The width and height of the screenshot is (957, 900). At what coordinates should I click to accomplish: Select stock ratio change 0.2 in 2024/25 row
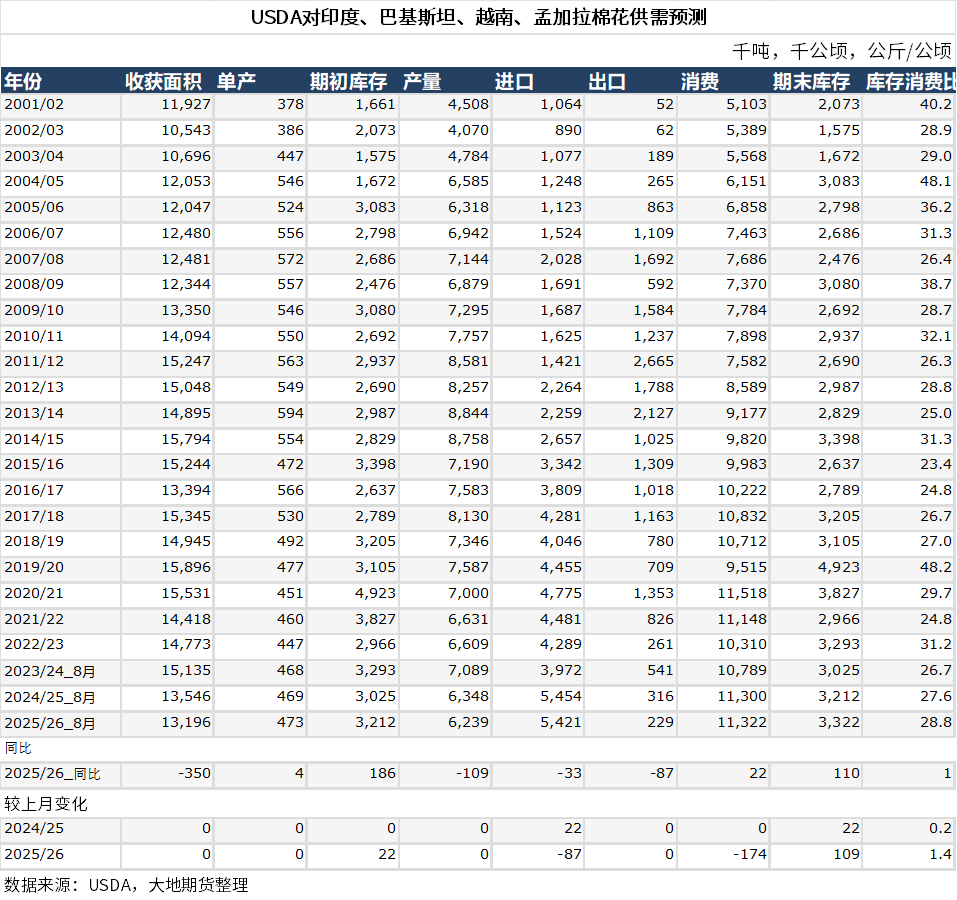tap(941, 829)
